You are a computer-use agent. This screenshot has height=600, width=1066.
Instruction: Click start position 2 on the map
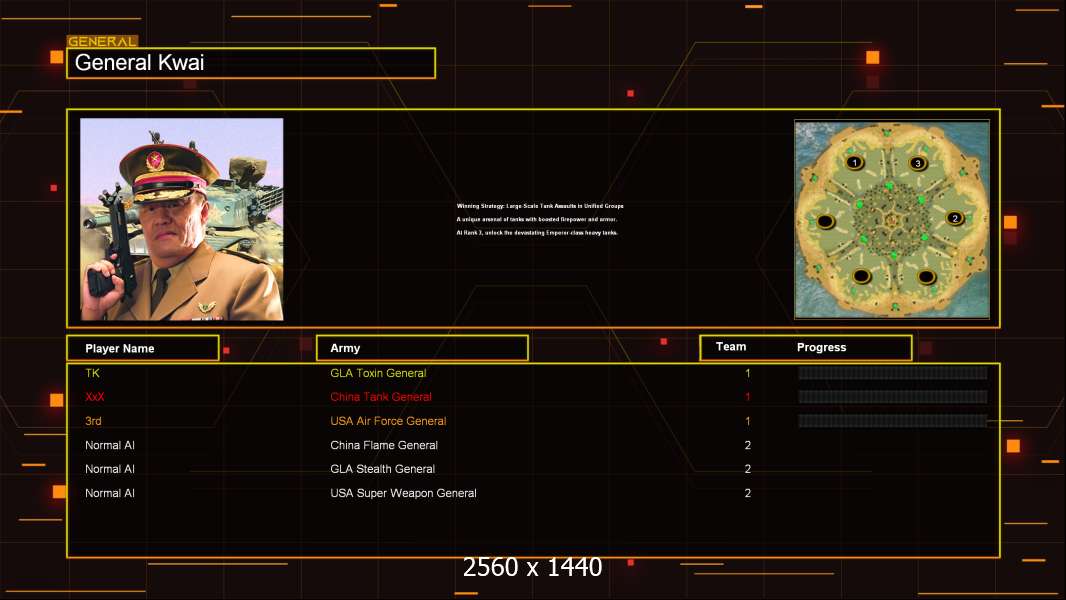tap(954, 218)
